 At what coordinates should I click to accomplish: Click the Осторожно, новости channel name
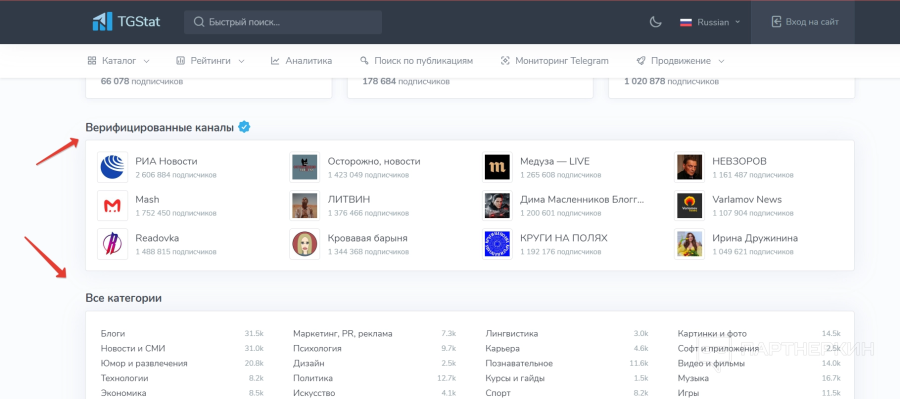tap(374, 161)
